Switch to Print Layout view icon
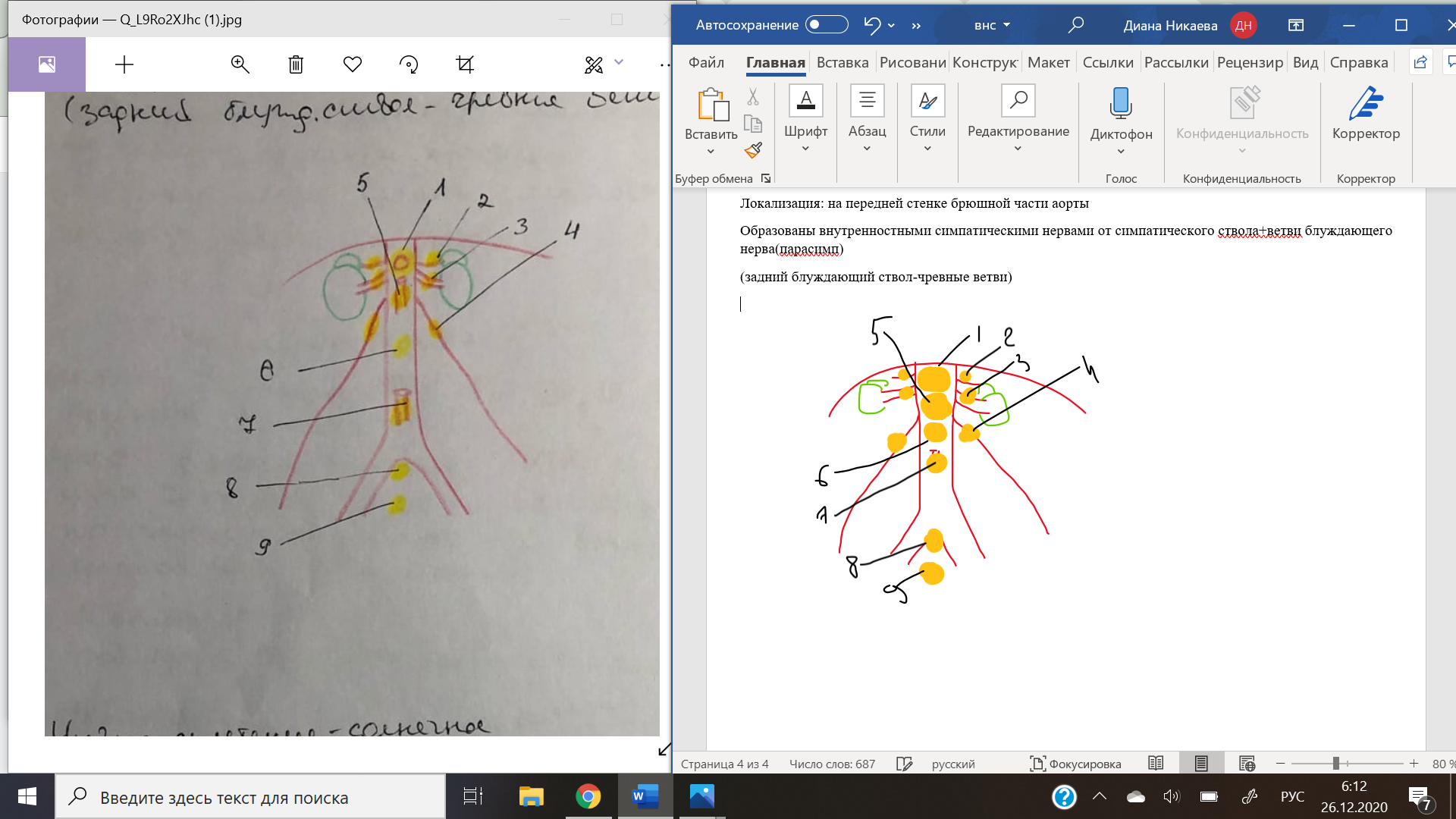 point(1201,764)
